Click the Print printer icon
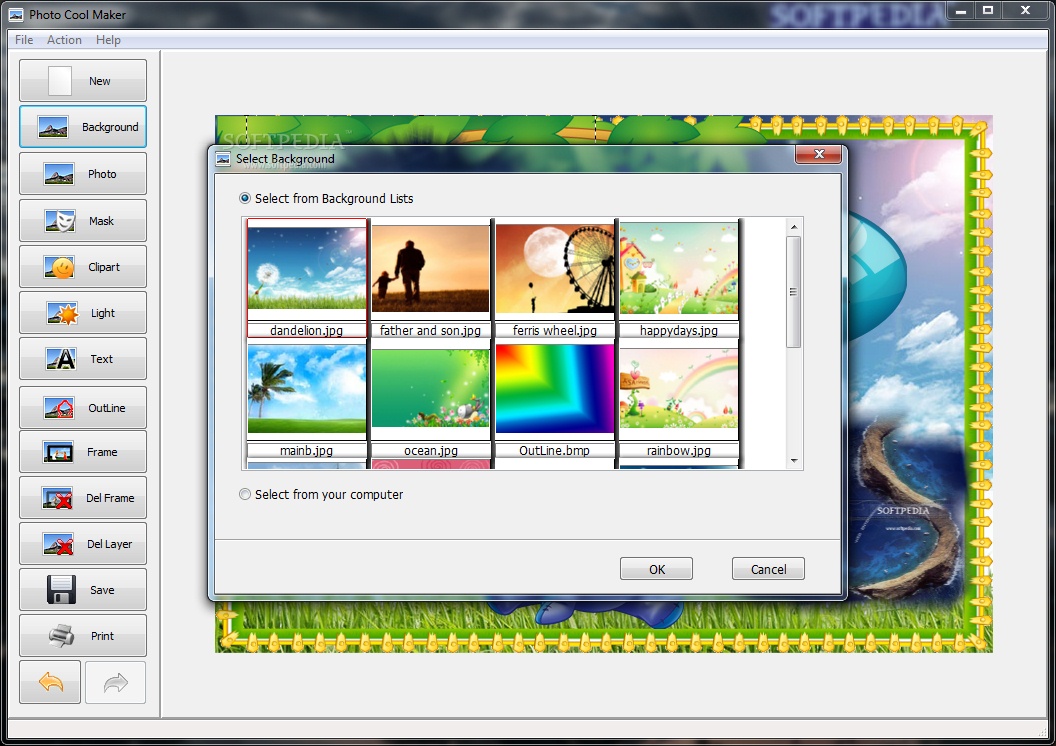 [61, 636]
